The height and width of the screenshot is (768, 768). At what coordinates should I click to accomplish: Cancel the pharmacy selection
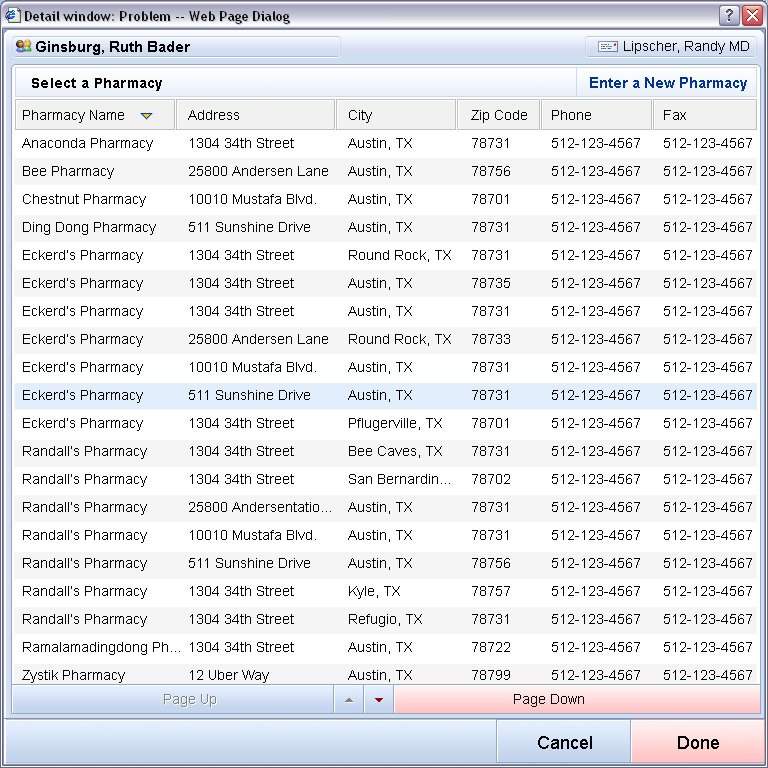point(564,743)
